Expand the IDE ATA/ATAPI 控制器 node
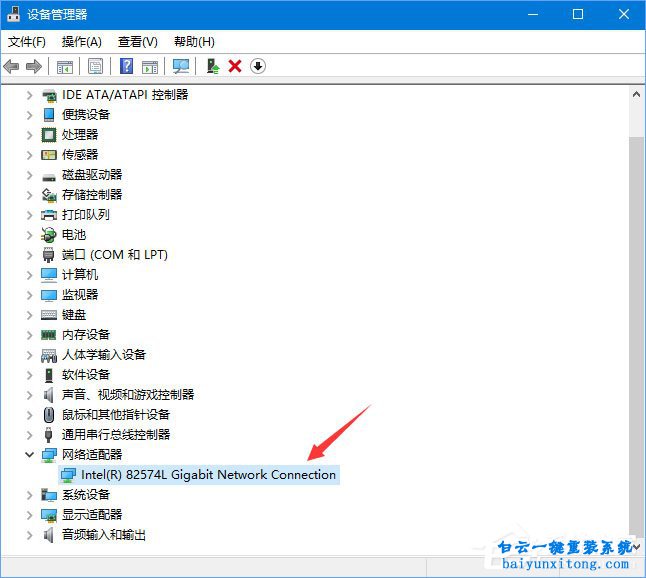Image resolution: width=646 pixels, height=578 pixels. click(29, 95)
